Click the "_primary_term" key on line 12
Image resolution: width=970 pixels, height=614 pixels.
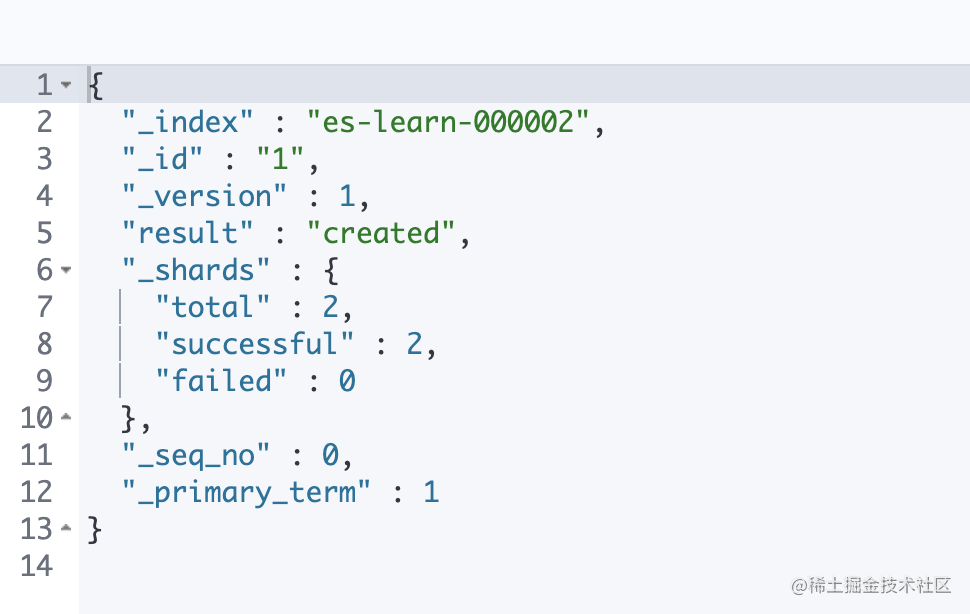point(246,493)
